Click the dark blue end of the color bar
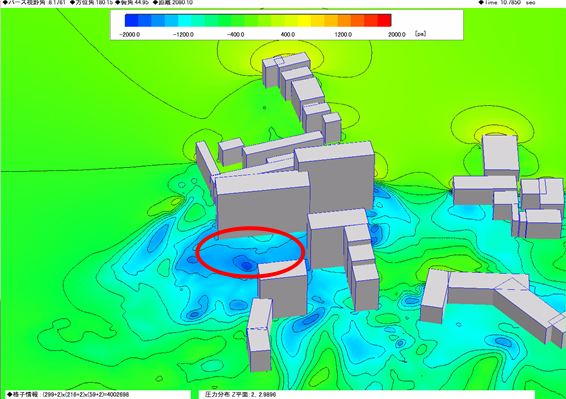 131,20
